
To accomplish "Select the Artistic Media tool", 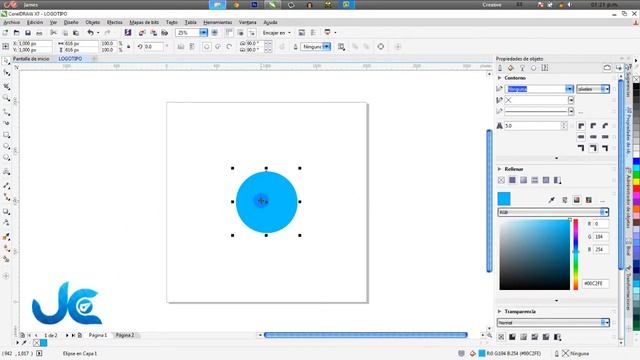I will pyautogui.click(x=6, y=123).
